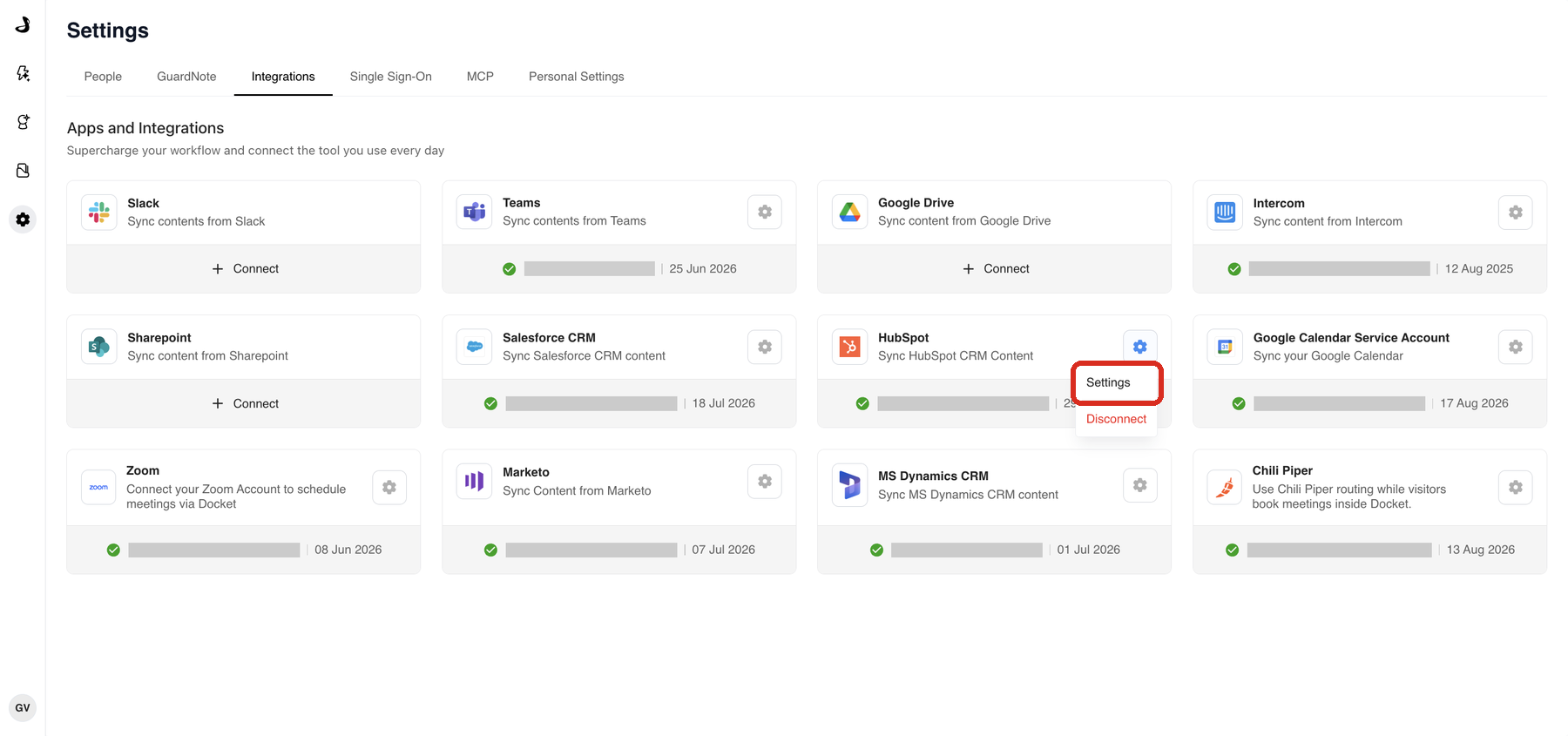1568x736 pixels.
Task: Click "Sync Salesforce CRM content" description
Action: coord(584,356)
